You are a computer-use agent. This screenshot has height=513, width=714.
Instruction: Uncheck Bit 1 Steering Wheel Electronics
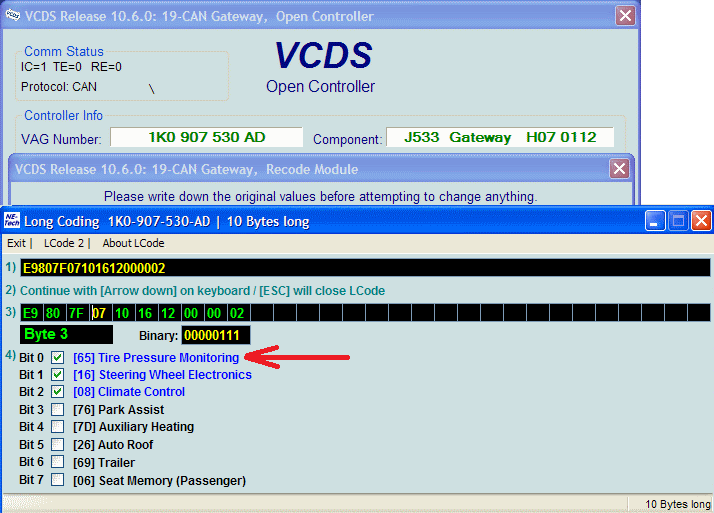coord(57,375)
